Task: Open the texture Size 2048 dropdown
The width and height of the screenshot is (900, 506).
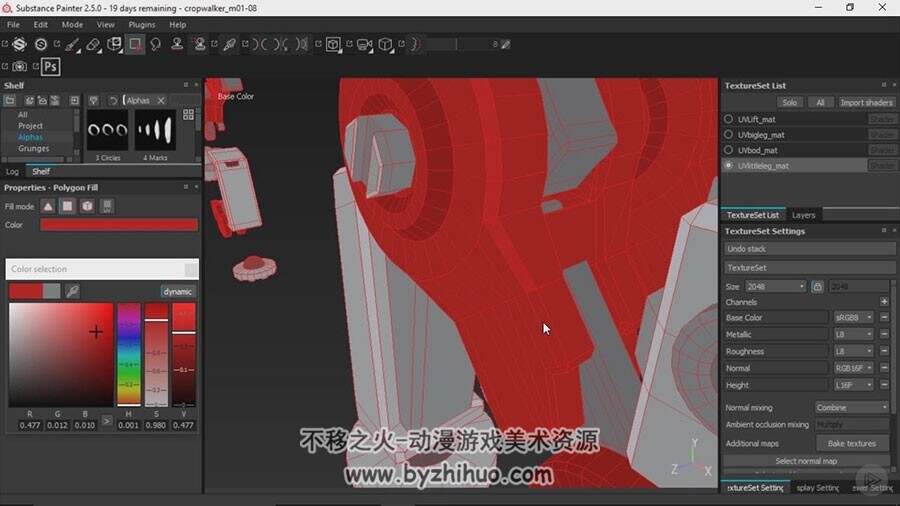Action: [775, 286]
